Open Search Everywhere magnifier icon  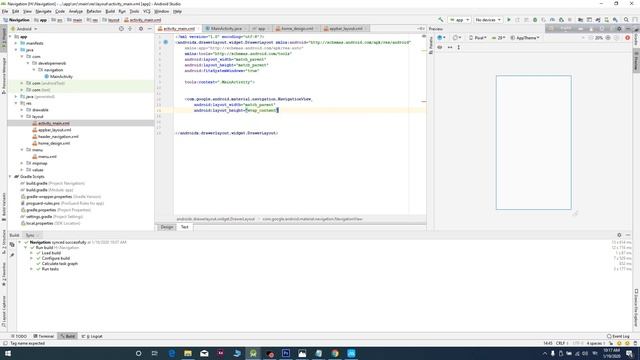pyautogui.click(x=626, y=20)
